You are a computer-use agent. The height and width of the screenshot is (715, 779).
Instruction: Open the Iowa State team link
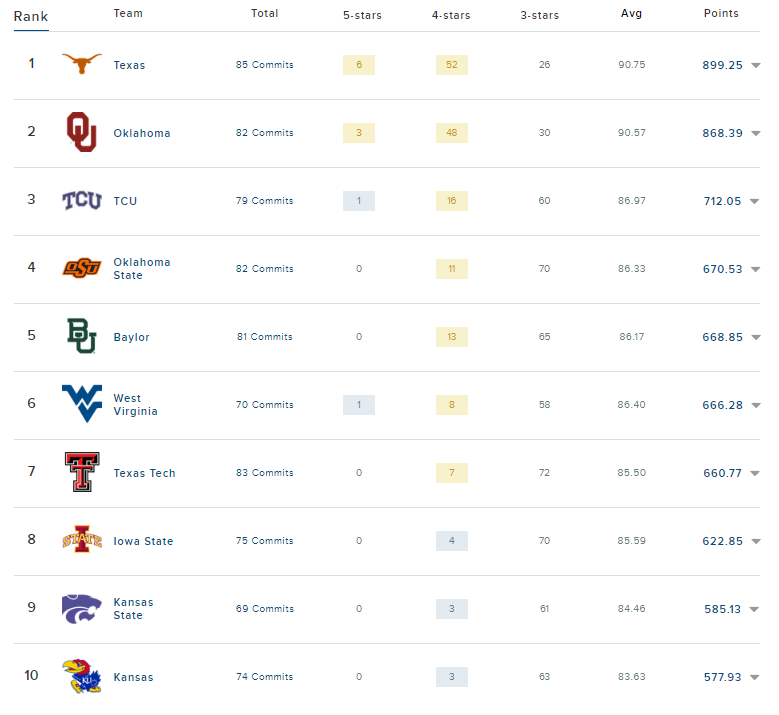click(143, 541)
